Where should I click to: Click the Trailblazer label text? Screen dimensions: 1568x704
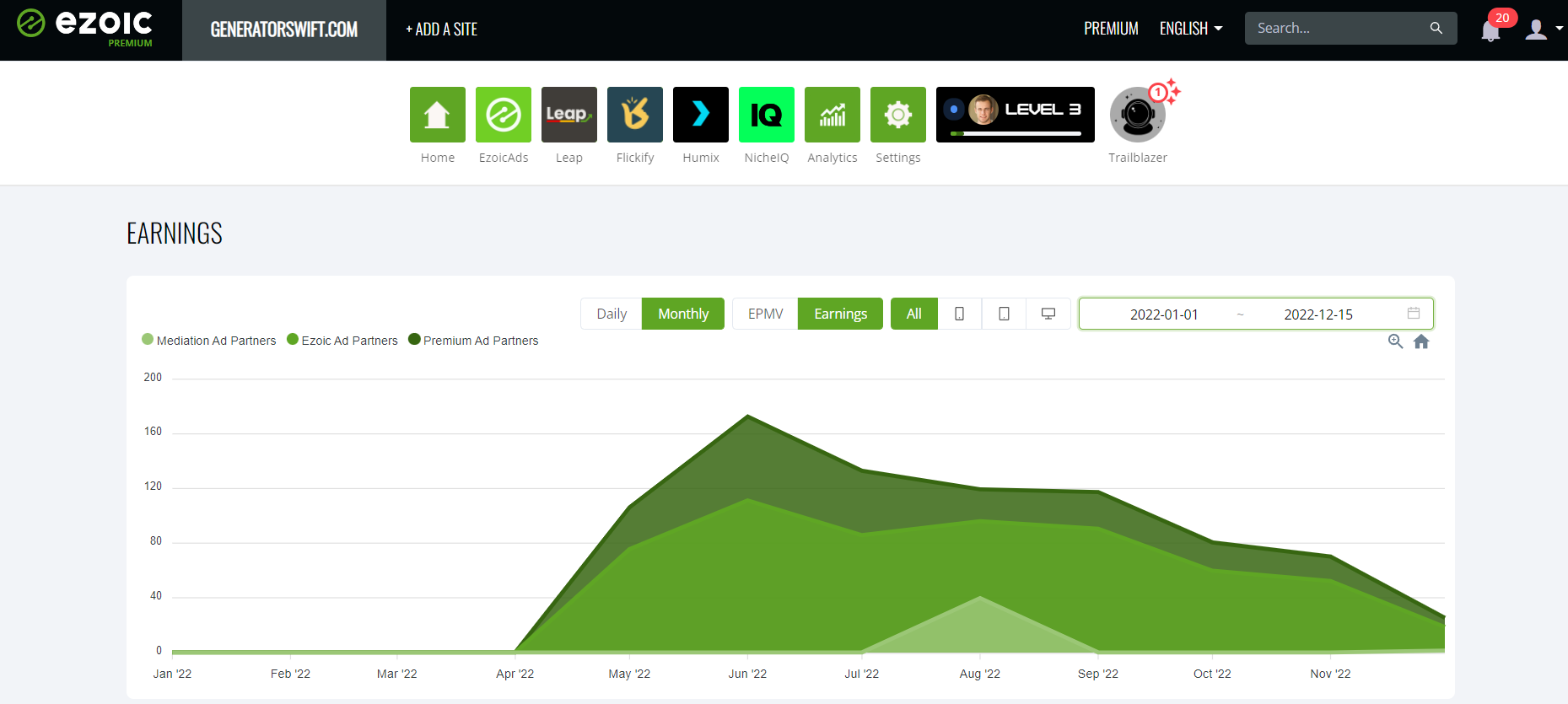1138,158
